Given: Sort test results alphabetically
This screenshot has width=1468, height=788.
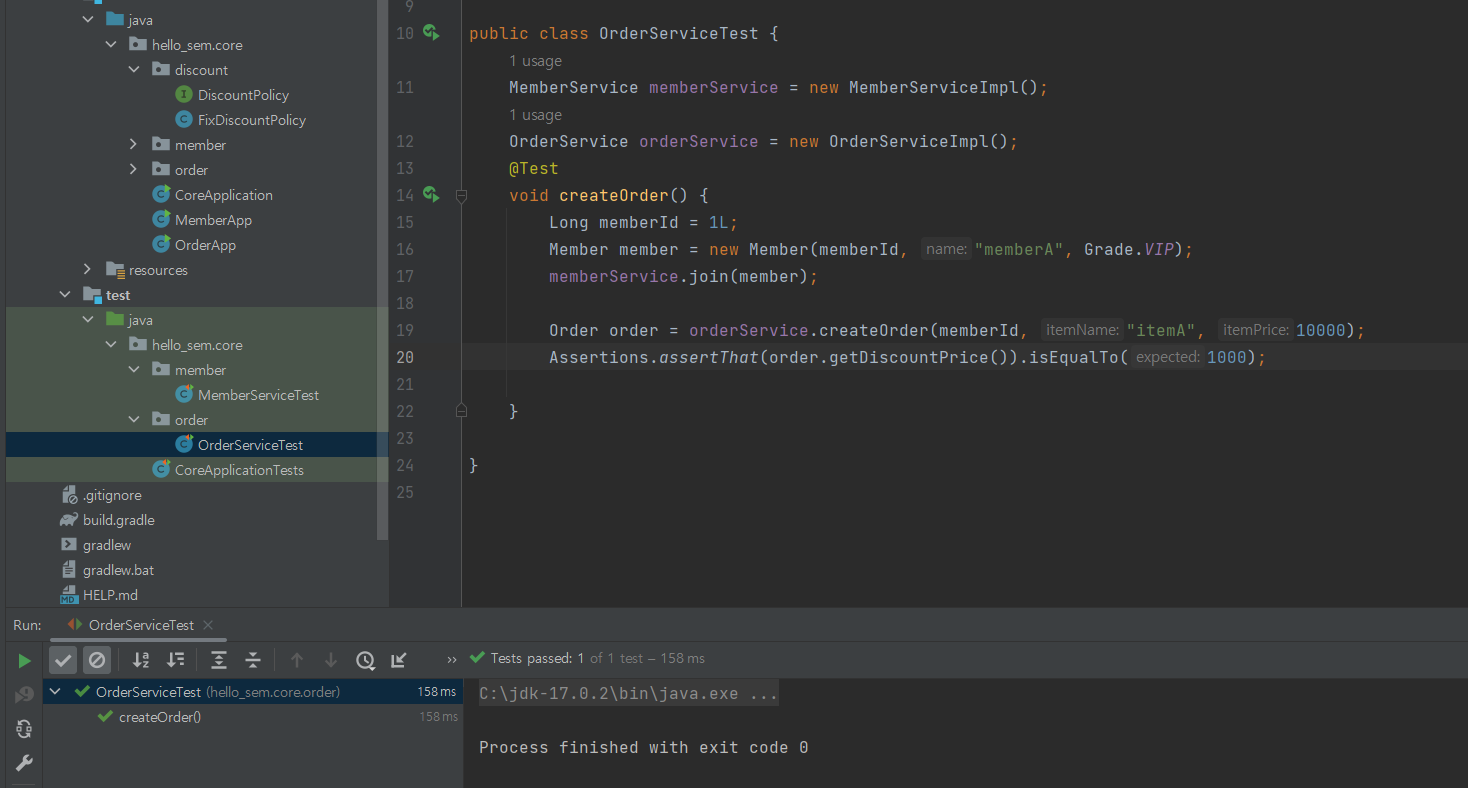Looking at the screenshot, I should [x=141, y=660].
